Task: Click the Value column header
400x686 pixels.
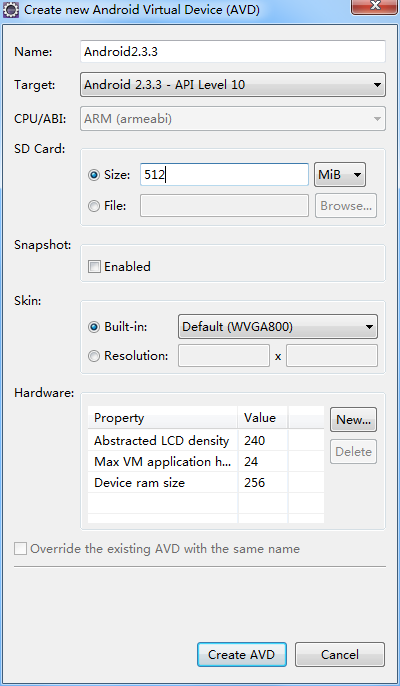Action: (x=263, y=418)
